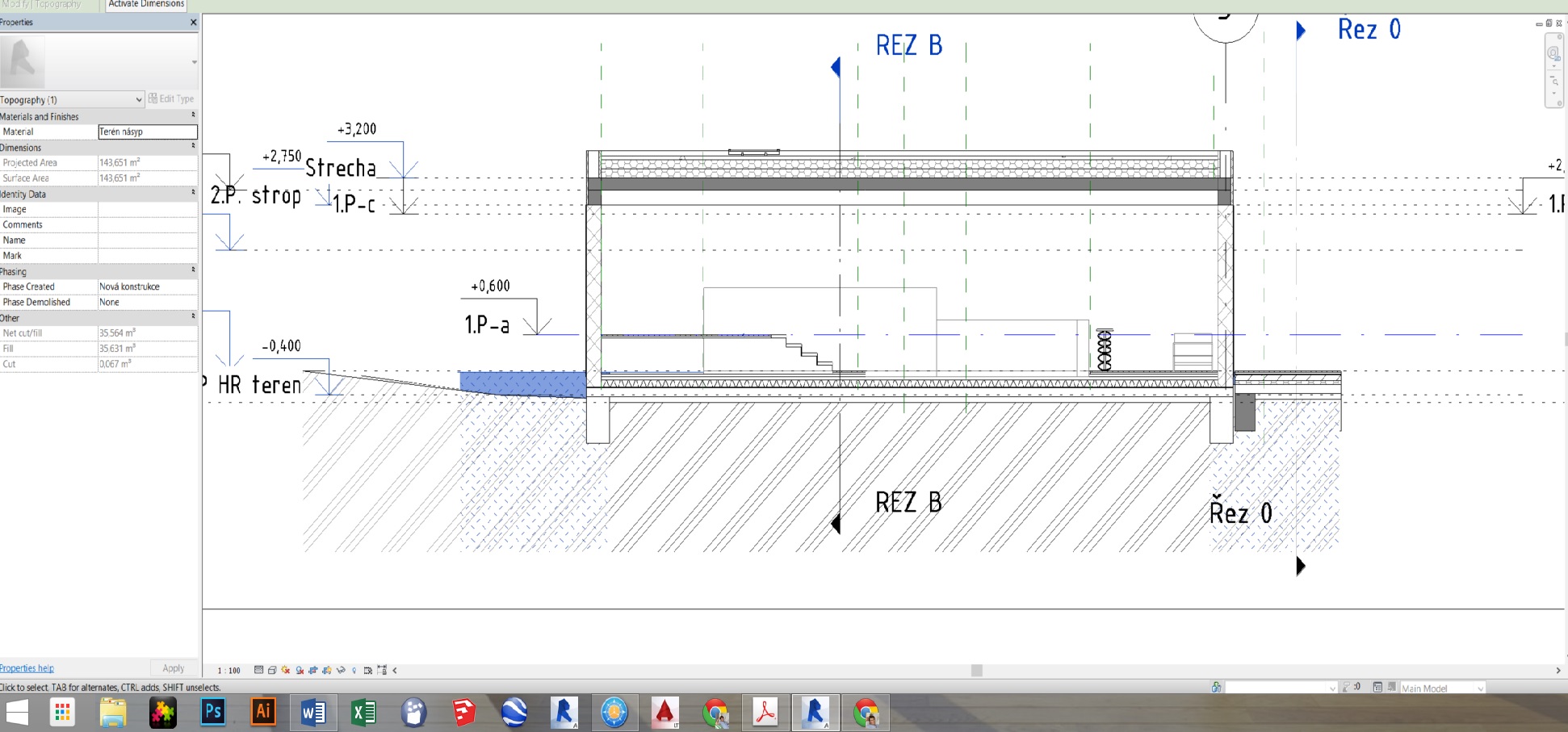Open Photoshop from the taskbar
The width and height of the screenshot is (1568, 732).
coord(213,712)
